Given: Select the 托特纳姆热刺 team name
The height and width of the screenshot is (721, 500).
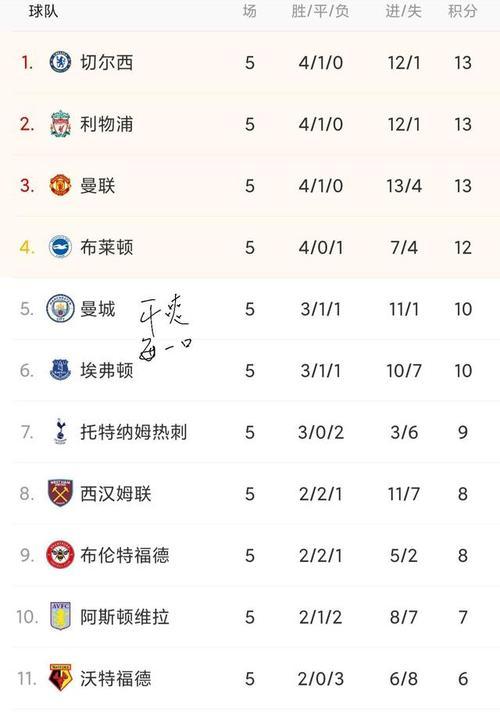Looking at the screenshot, I should click(133, 432).
